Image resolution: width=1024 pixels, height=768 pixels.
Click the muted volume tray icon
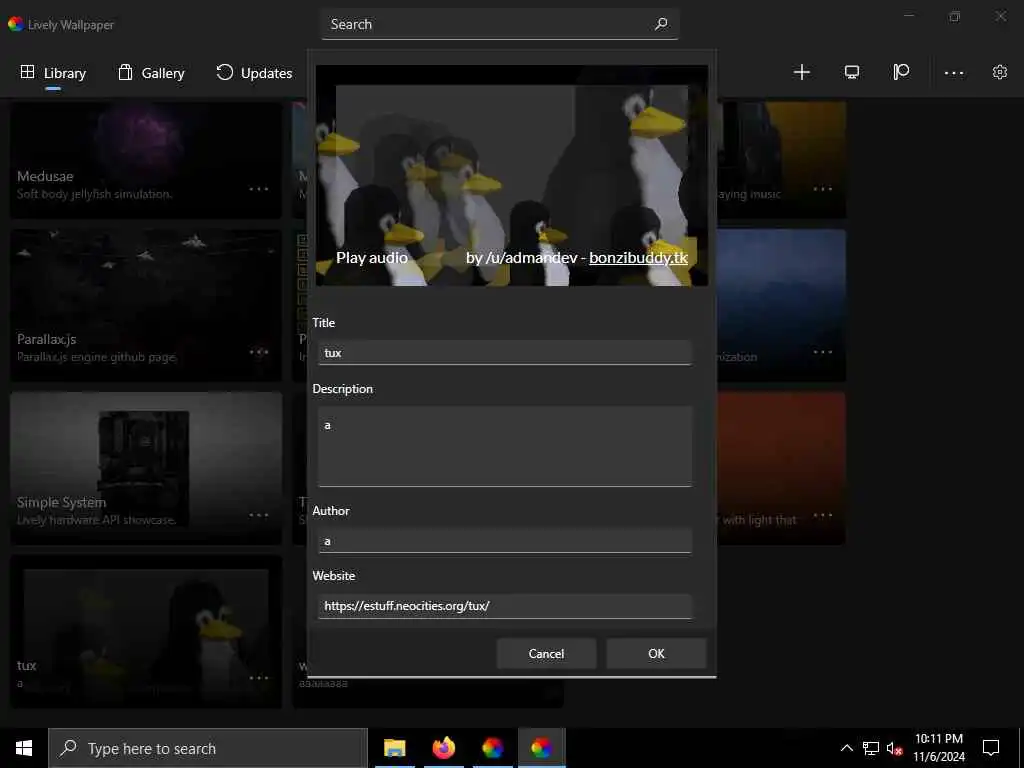[895, 749]
